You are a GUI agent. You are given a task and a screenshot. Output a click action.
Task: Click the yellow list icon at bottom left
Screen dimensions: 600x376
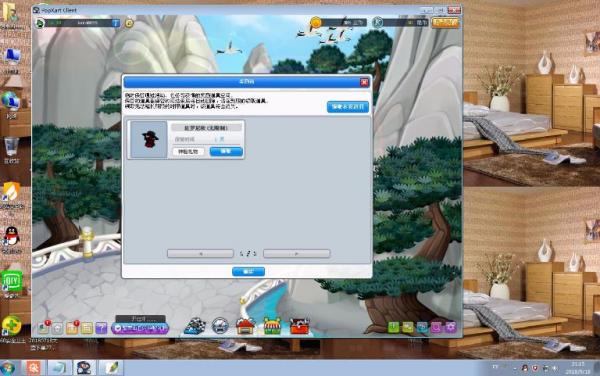click(x=87, y=328)
